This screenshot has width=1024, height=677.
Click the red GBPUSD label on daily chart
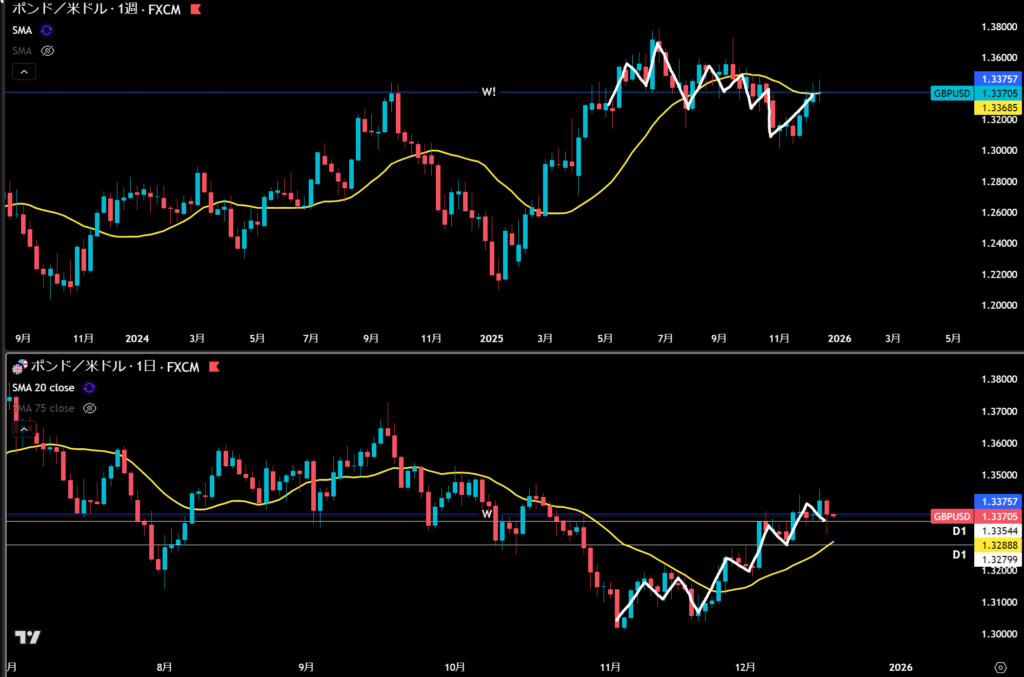[x=950, y=516]
